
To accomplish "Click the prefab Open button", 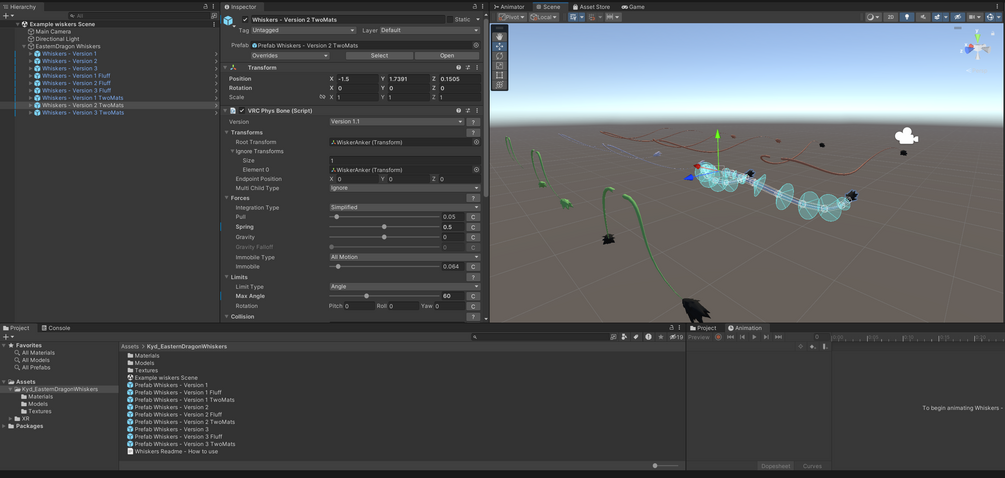I will (447, 56).
